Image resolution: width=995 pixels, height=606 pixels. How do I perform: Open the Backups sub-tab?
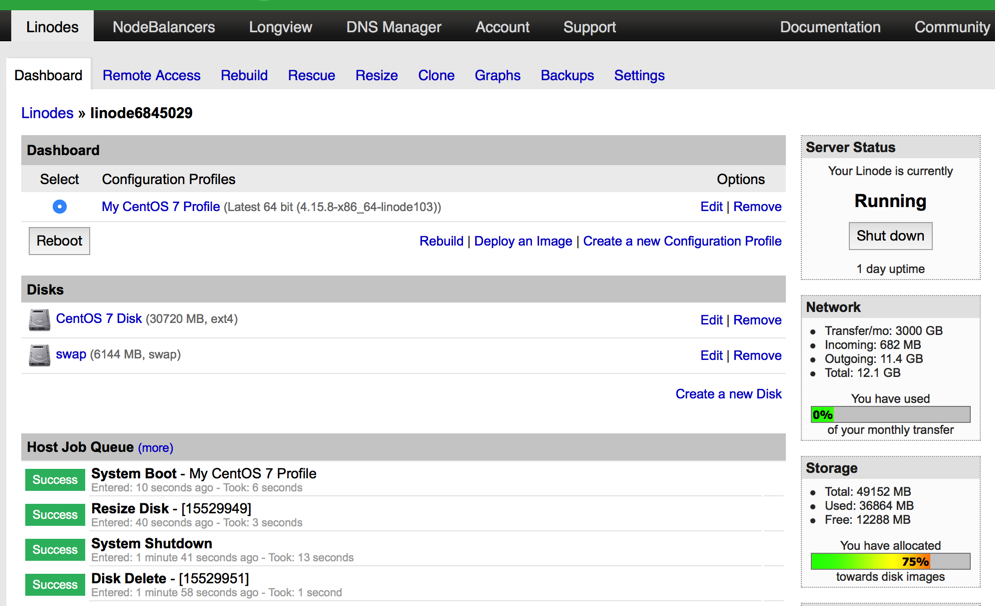[567, 76]
